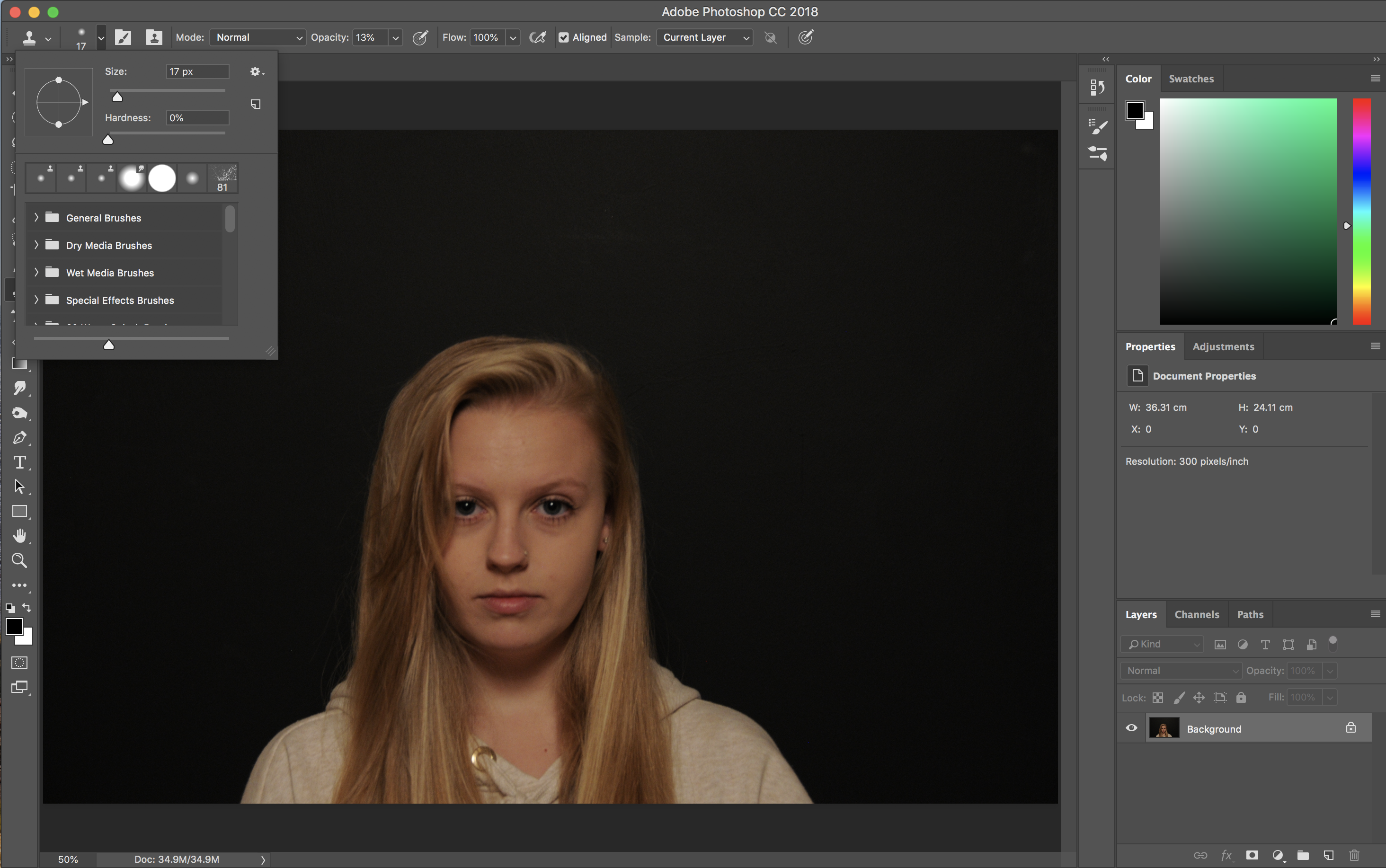Click the brush preset gear settings icon
Viewport: 1386px width, 868px height.
[256, 71]
